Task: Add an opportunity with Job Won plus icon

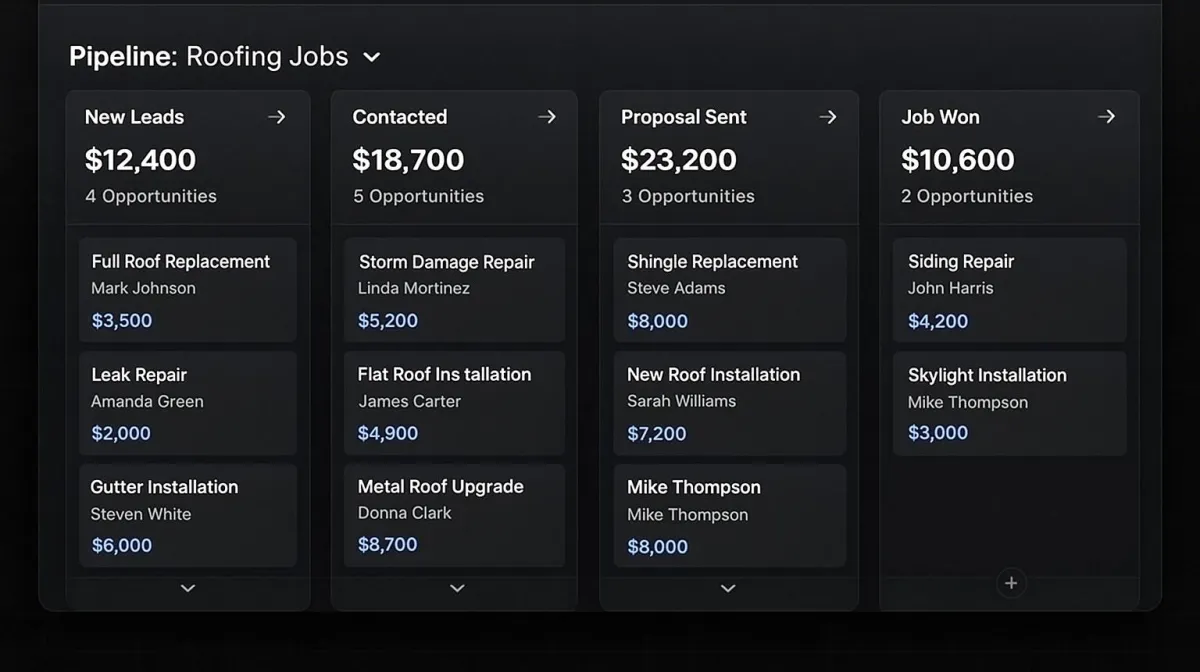Action: (x=1011, y=583)
